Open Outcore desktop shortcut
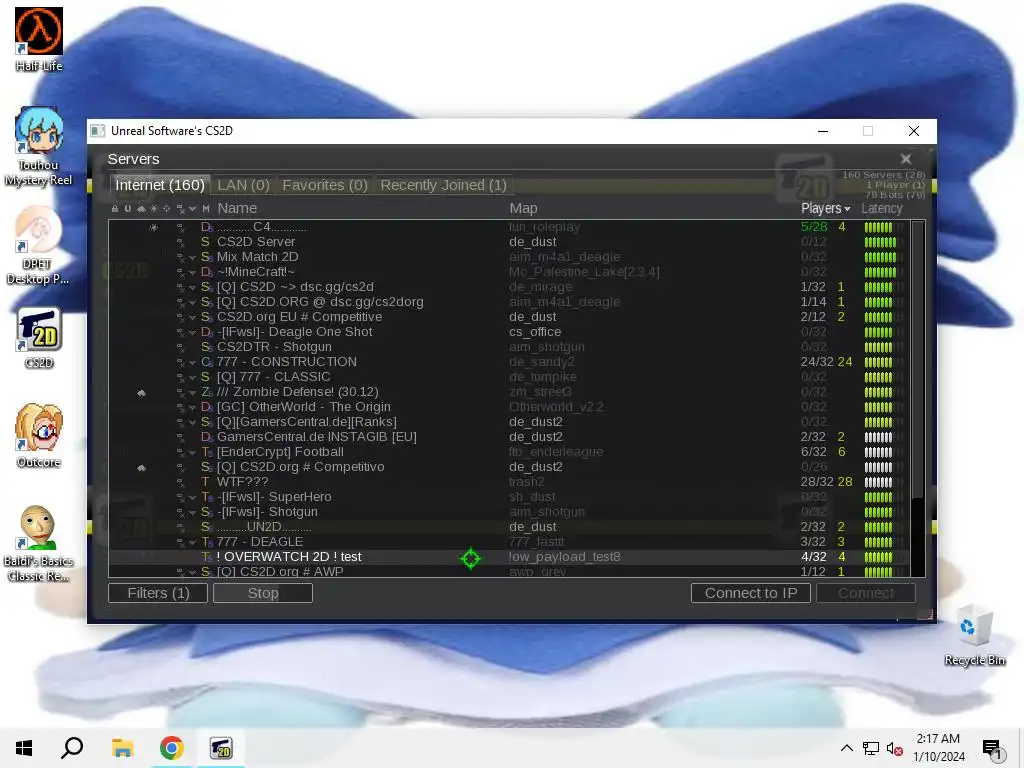Screen dimensions: 1024x768 pos(39,436)
